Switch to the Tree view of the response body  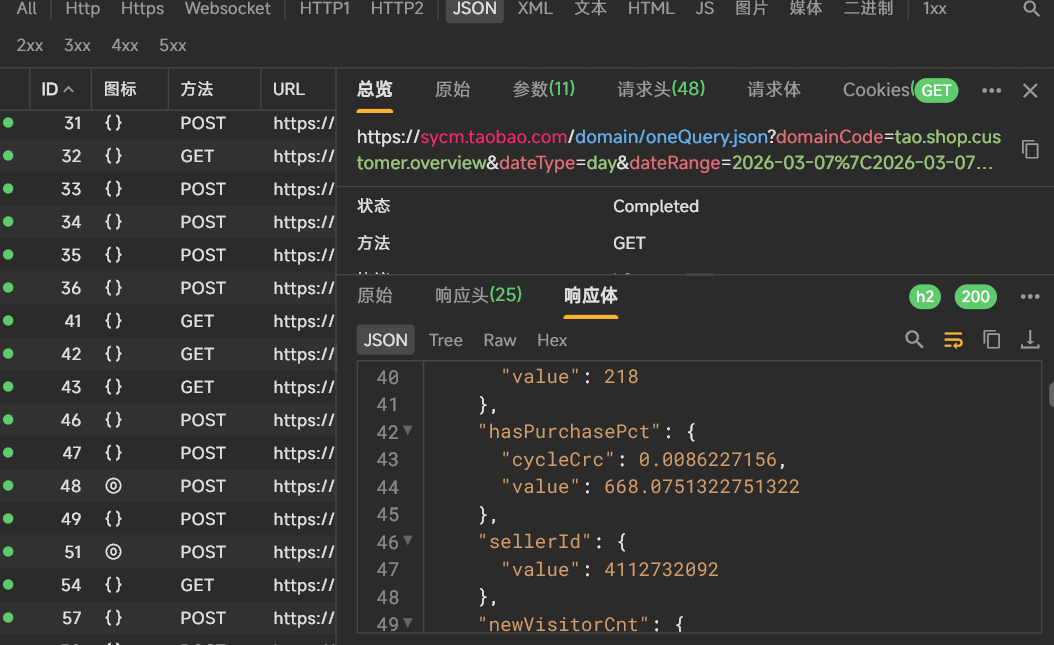point(445,339)
